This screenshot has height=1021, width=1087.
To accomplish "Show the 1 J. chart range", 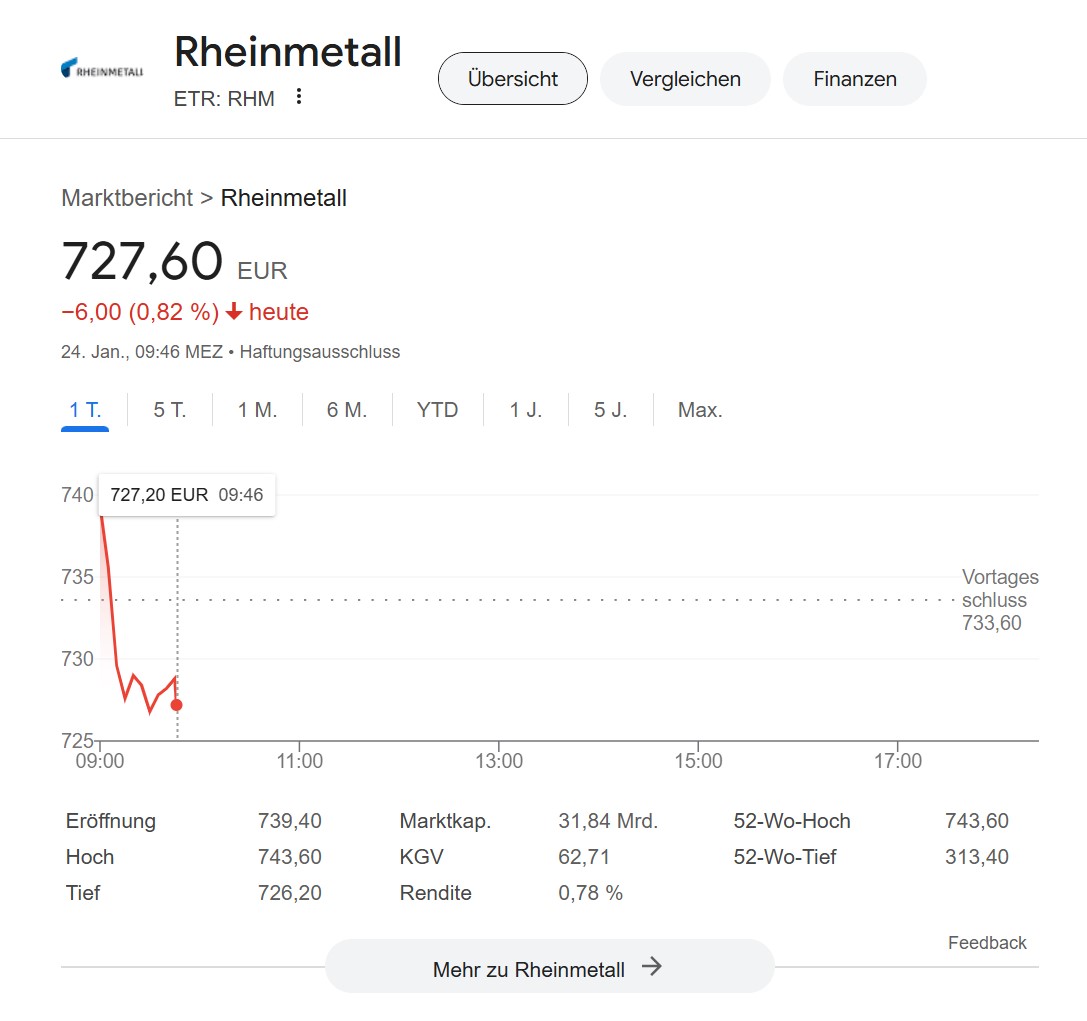I will click(x=525, y=410).
